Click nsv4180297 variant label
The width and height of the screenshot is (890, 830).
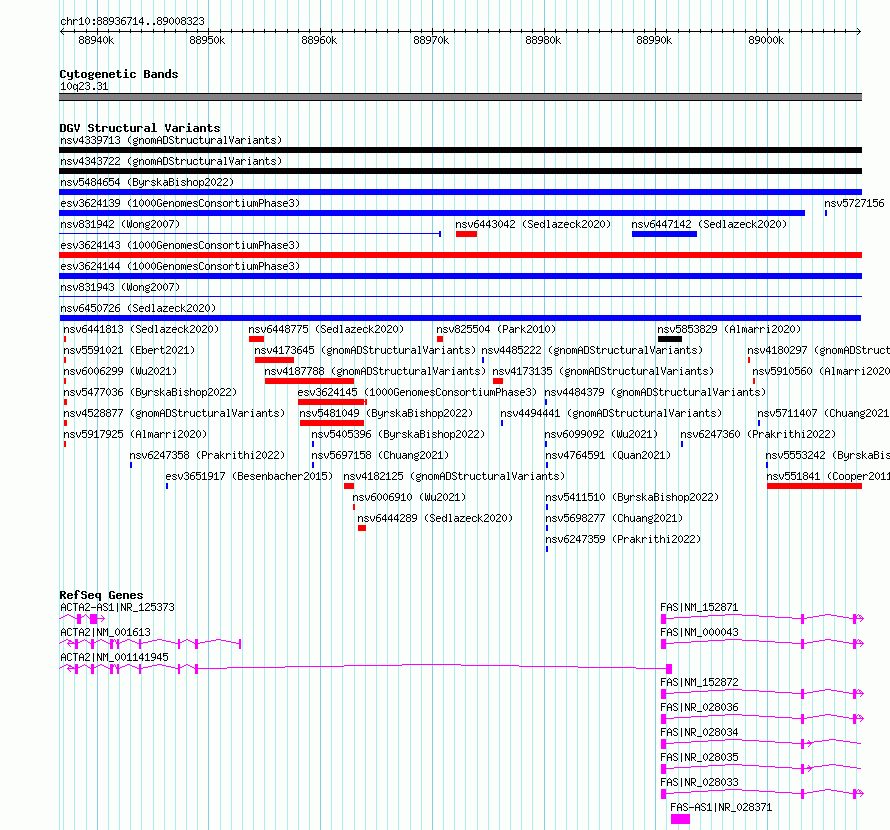[x=818, y=350]
